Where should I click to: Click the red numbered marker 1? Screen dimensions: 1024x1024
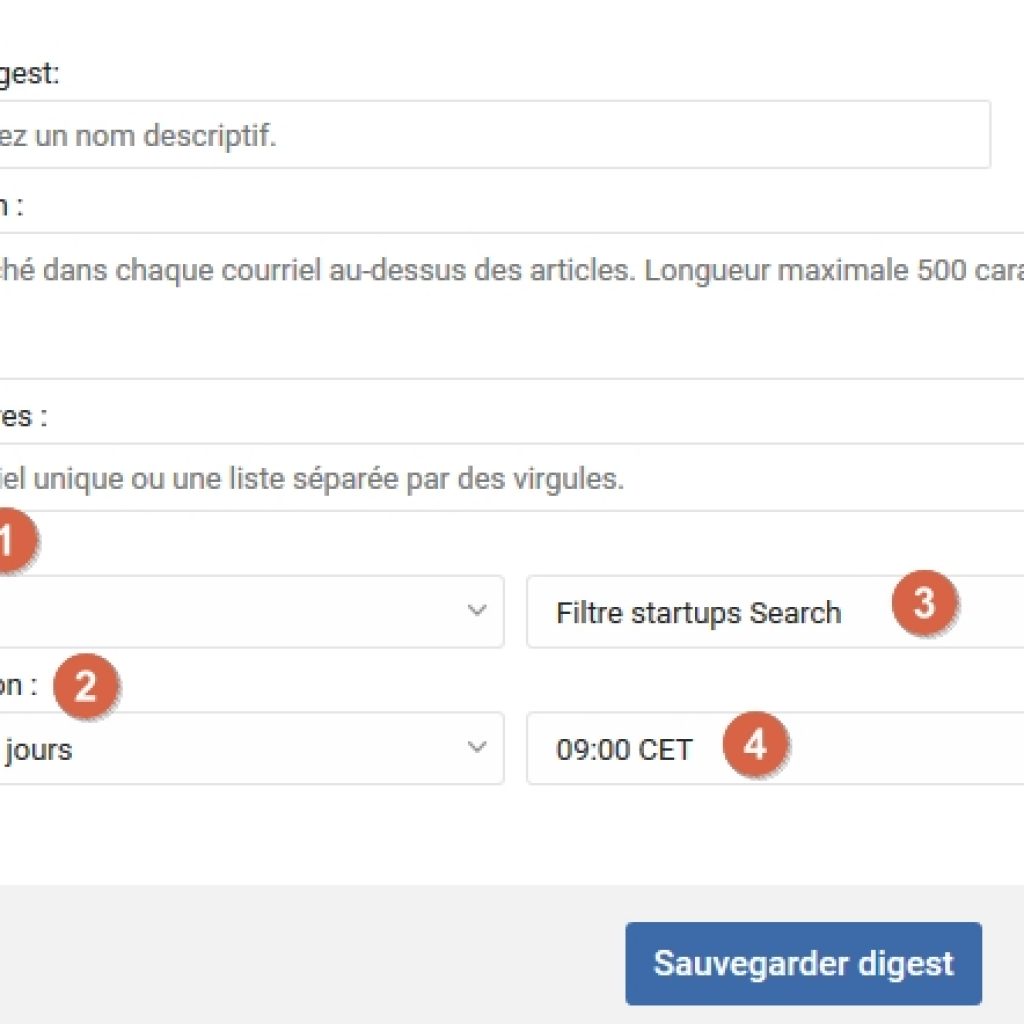(12, 541)
